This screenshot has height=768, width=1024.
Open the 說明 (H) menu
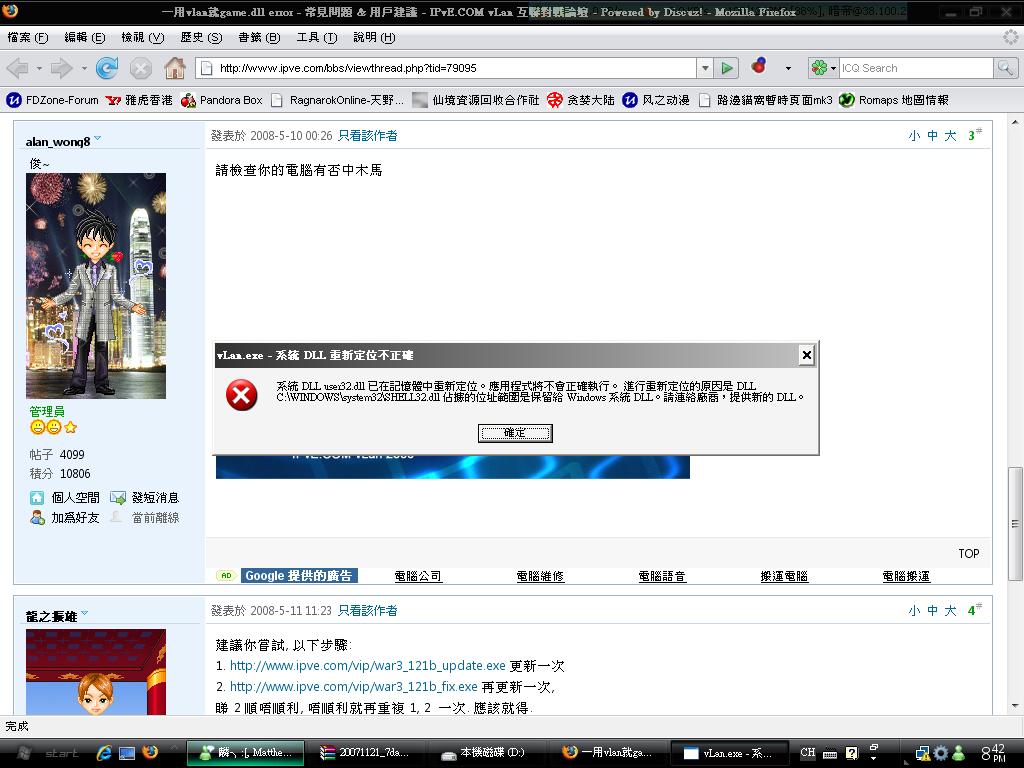pos(374,37)
